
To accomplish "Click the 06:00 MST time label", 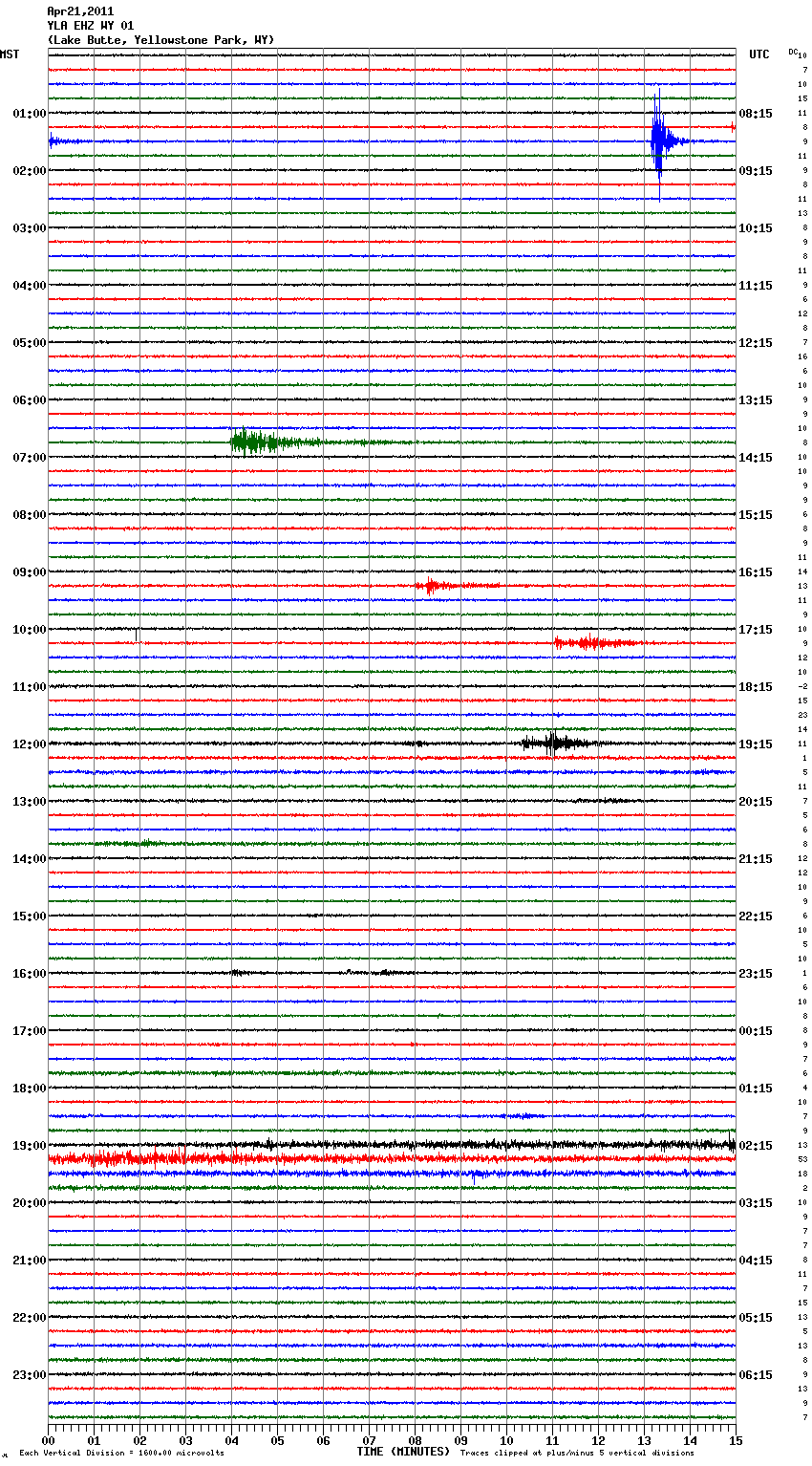I will (x=29, y=399).
